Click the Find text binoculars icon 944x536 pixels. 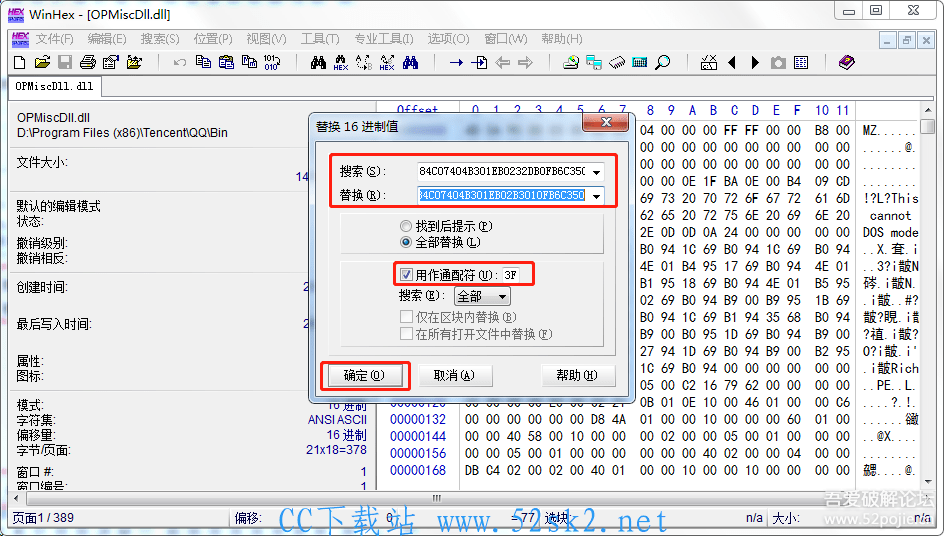point(318,63)
